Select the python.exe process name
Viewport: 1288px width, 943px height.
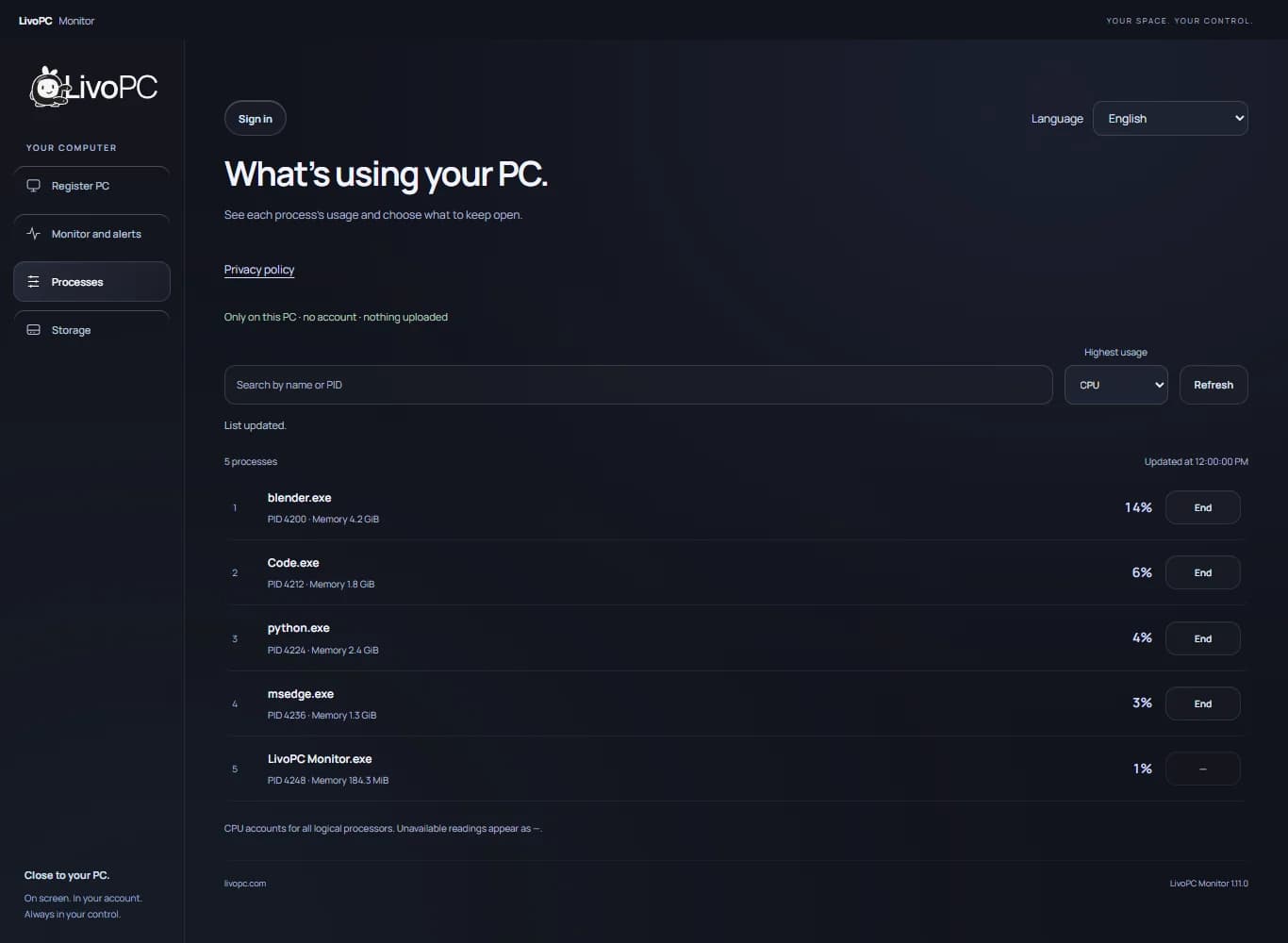(299, 628)
